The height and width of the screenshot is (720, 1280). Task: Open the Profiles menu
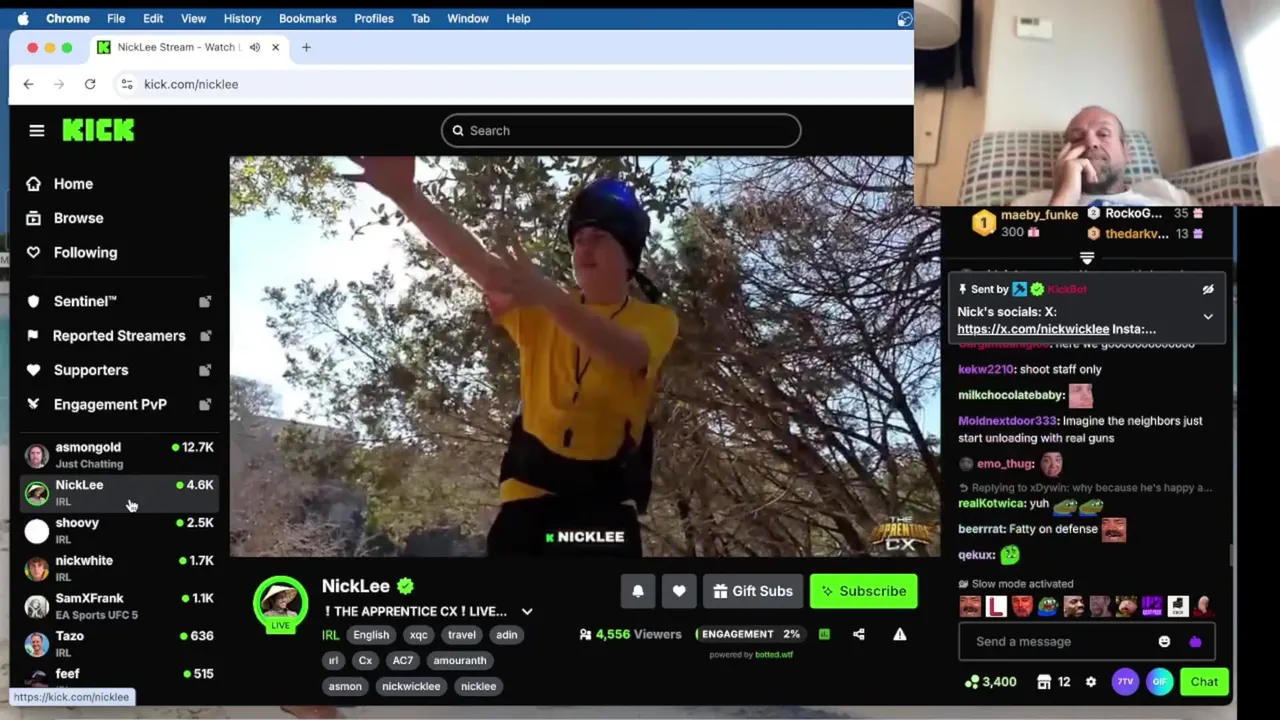[x=373, y=18]
